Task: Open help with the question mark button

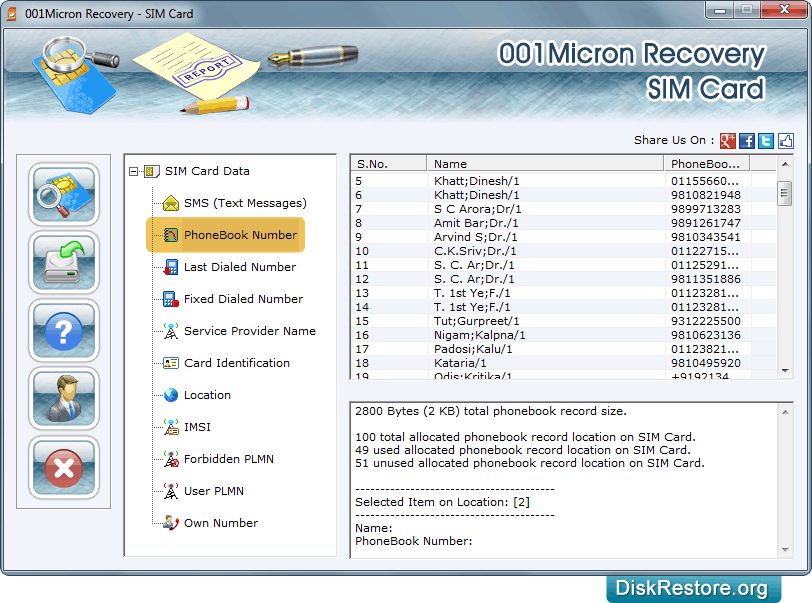Action: 64,331
